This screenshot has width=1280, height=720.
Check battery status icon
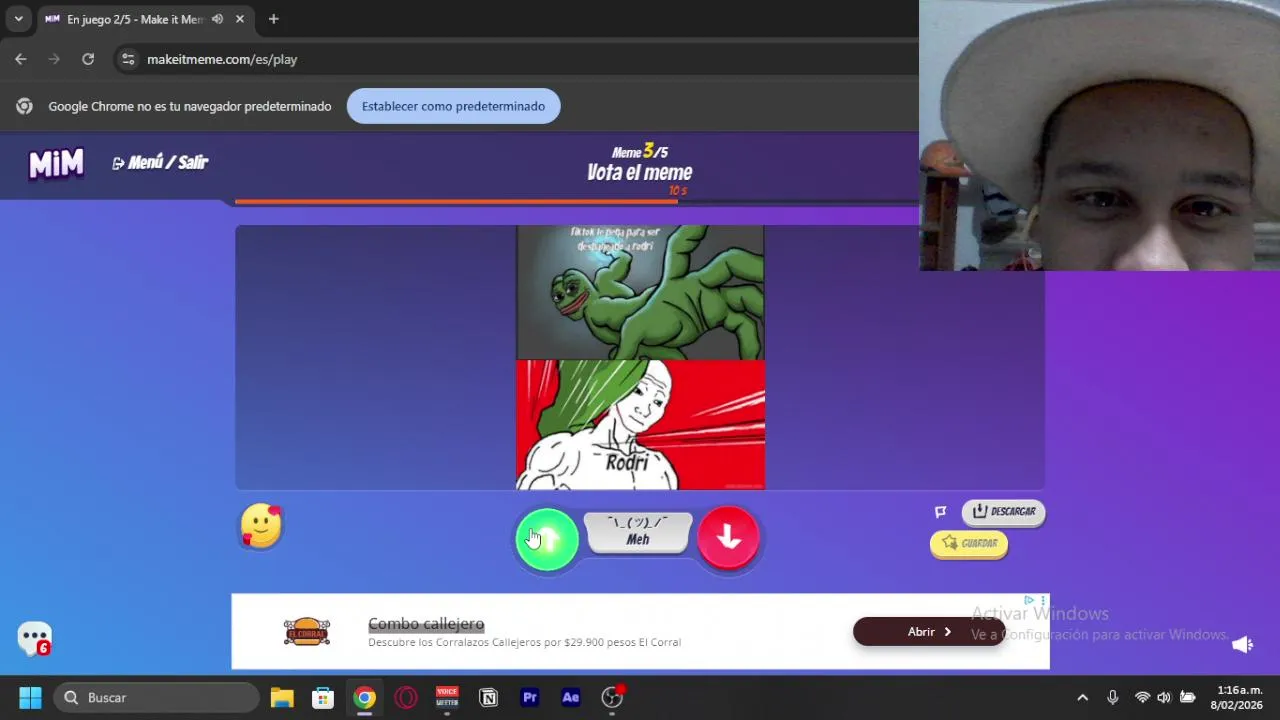[1188, 697]
